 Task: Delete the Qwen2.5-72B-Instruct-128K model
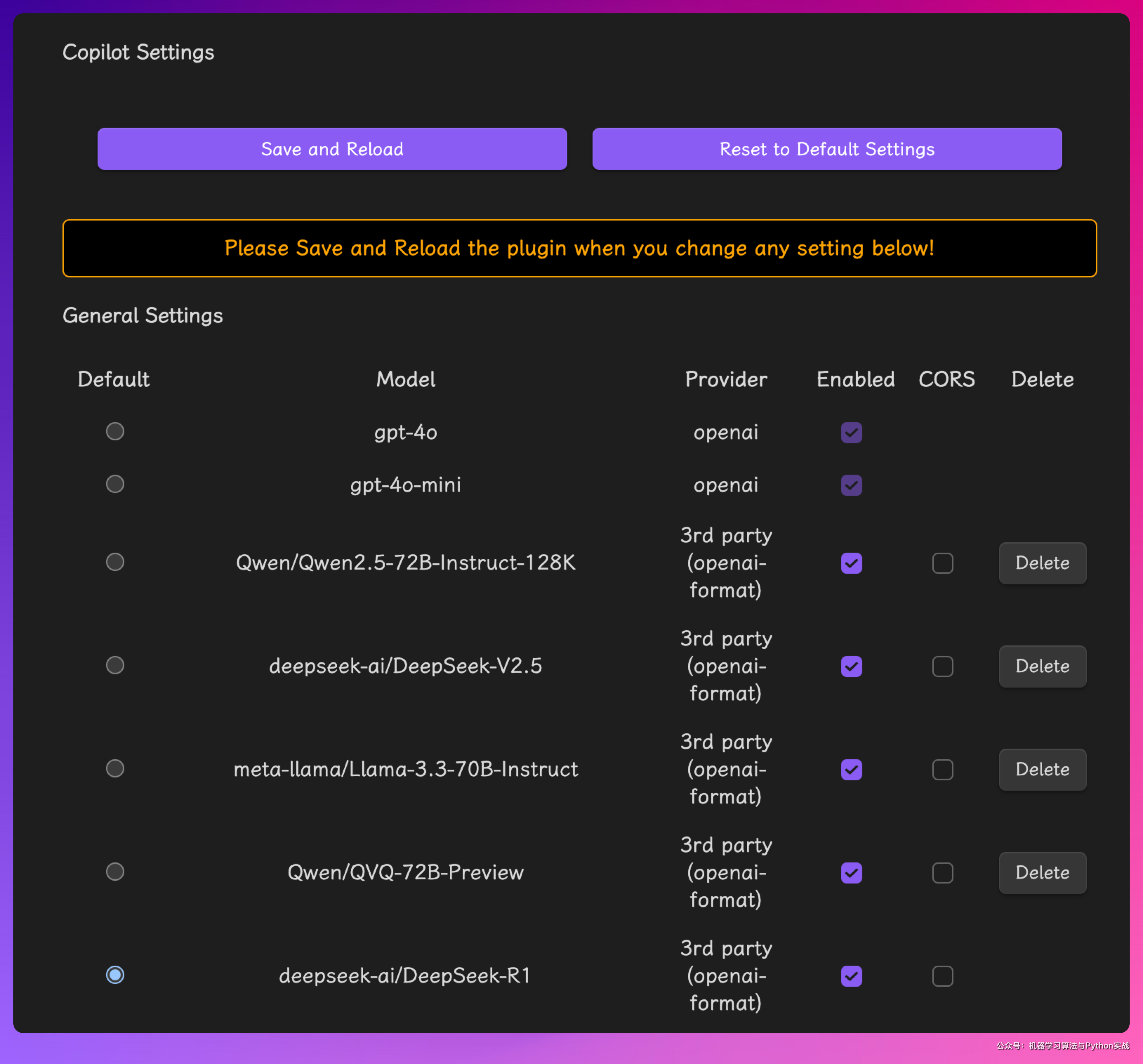point(1042,563)
